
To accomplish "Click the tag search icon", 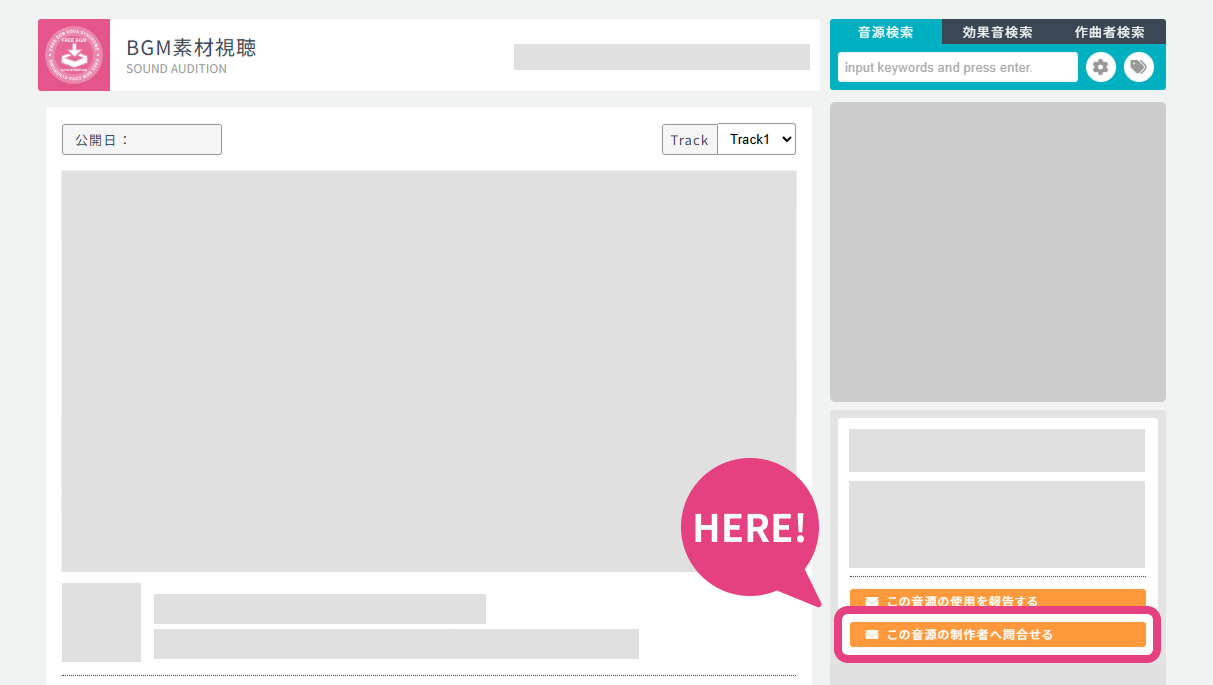I will [1138, 67].
